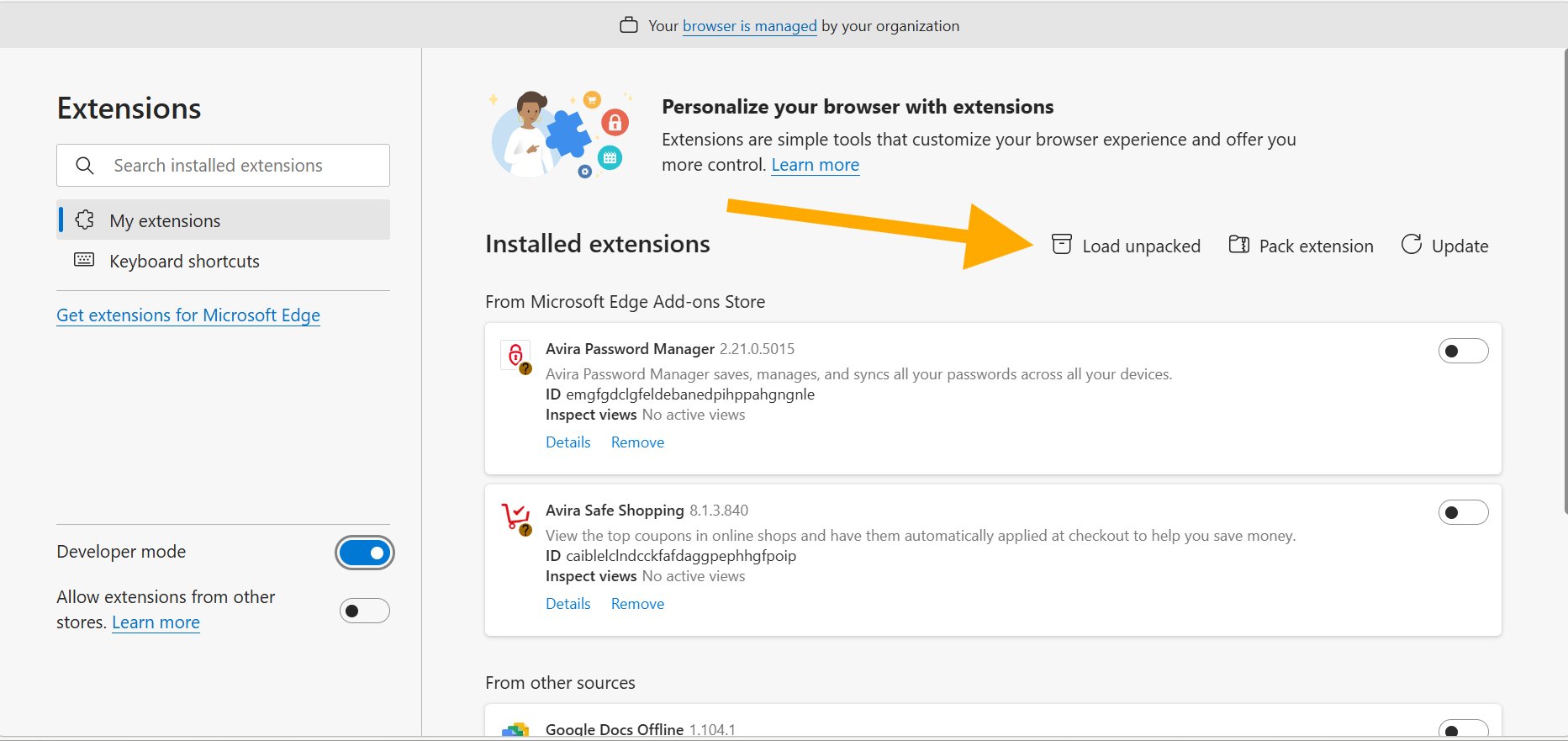The image size is (1568, 741).
Task: Click the Update button
Action: [x=1444, y=246]
